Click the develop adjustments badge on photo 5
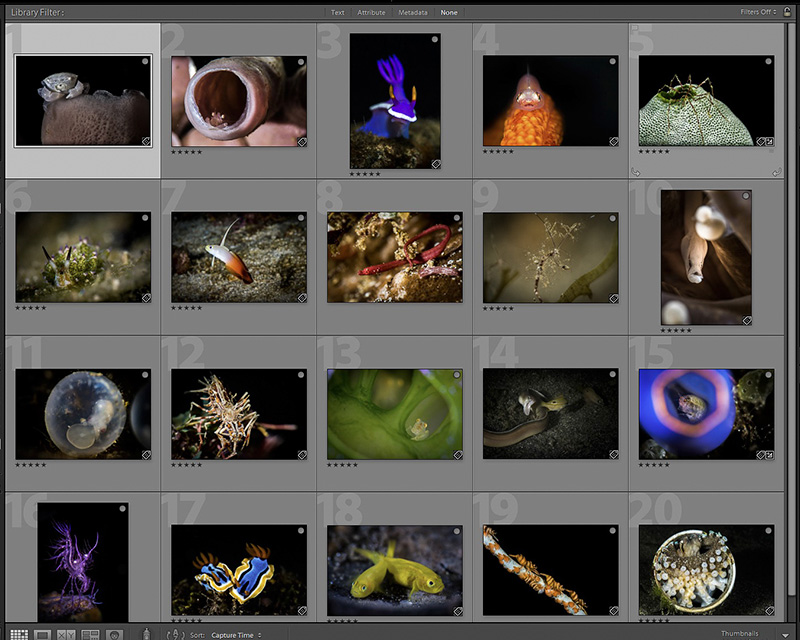Screen dimensions: 800x640 tap(770, 142)
